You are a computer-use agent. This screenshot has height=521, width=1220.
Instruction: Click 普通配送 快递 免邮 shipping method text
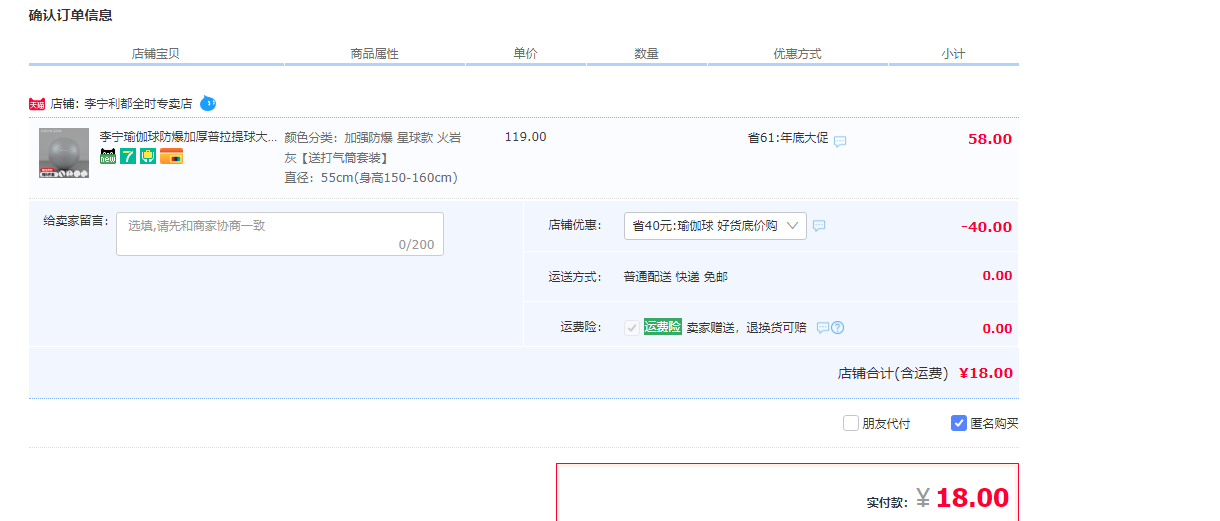click(x=676, y=277)
